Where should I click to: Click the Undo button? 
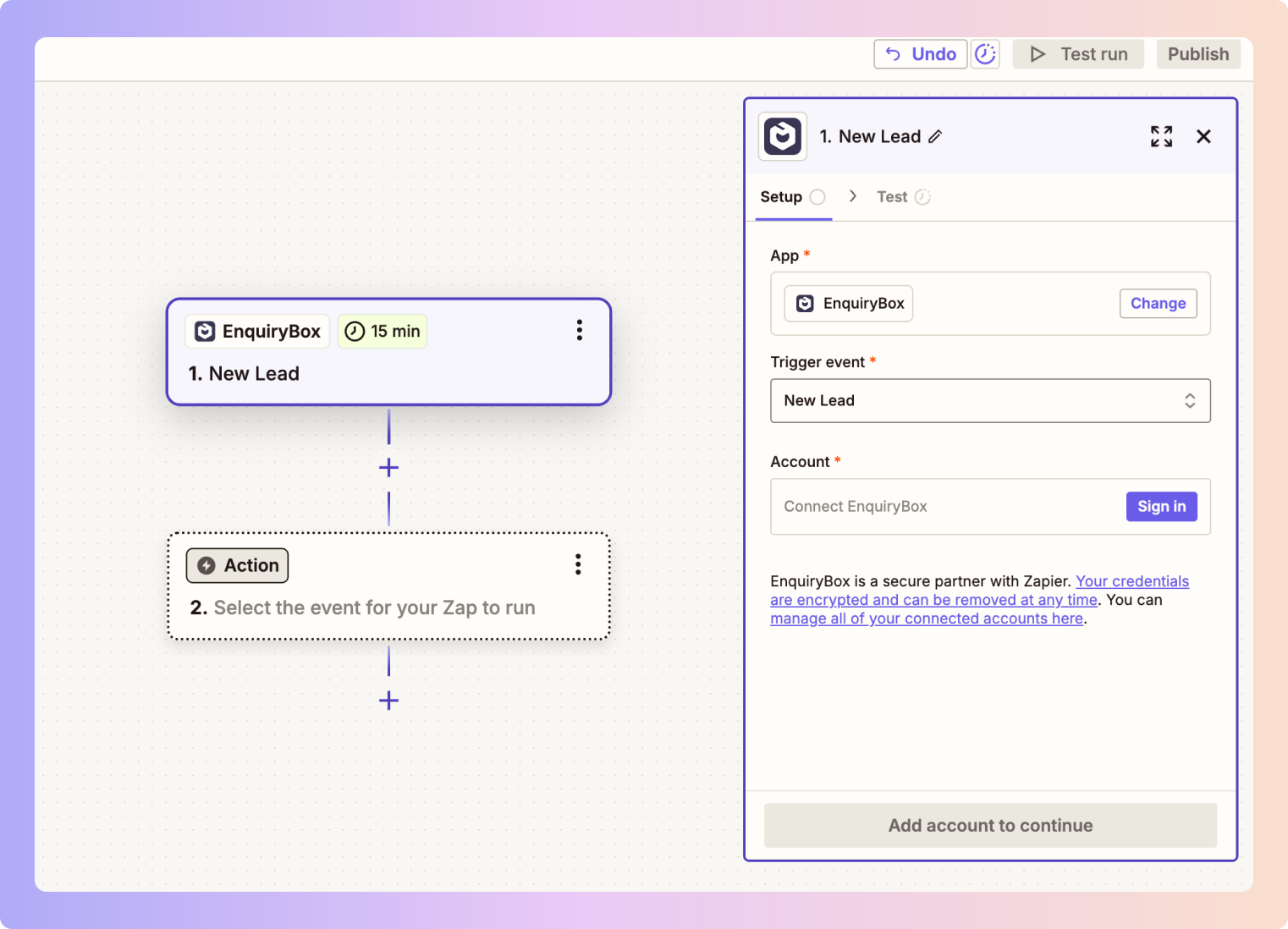click(920, 54)
